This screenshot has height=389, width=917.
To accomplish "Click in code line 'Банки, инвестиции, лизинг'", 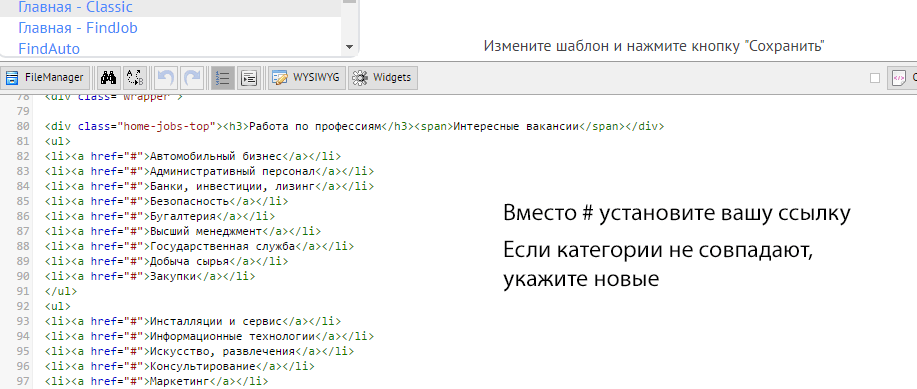I will coord(209,186).
